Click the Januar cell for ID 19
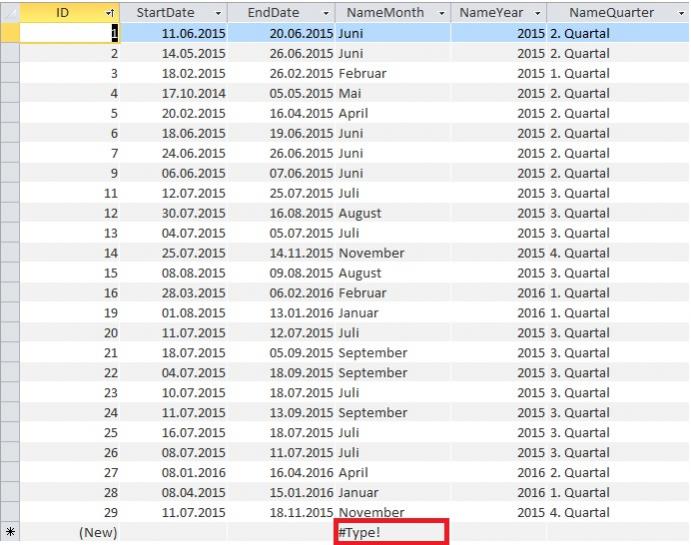Screen dimensions: 691x545 click(393, 313)
